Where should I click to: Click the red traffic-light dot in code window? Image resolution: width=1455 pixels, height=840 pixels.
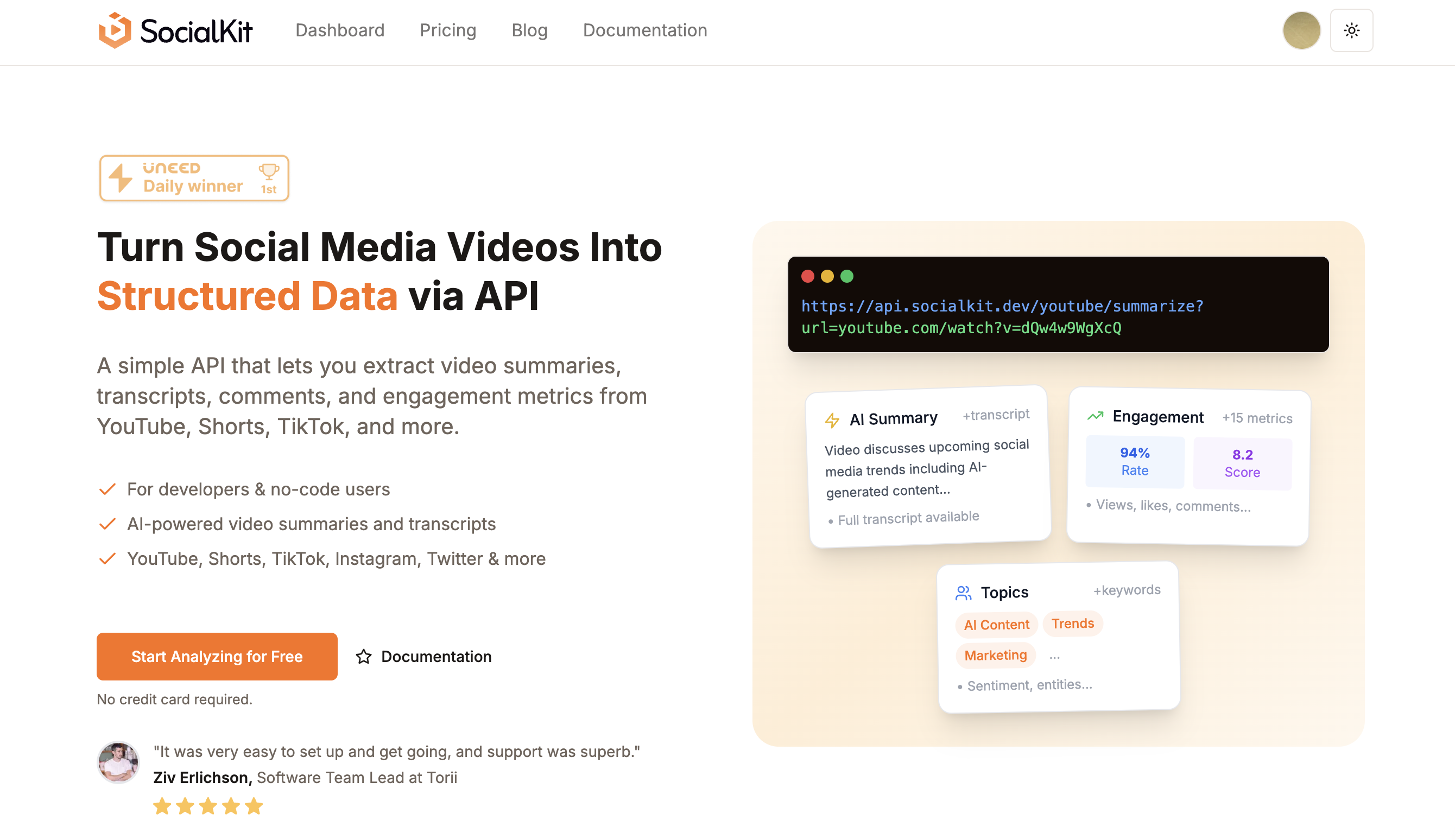(x=807, y=276)
